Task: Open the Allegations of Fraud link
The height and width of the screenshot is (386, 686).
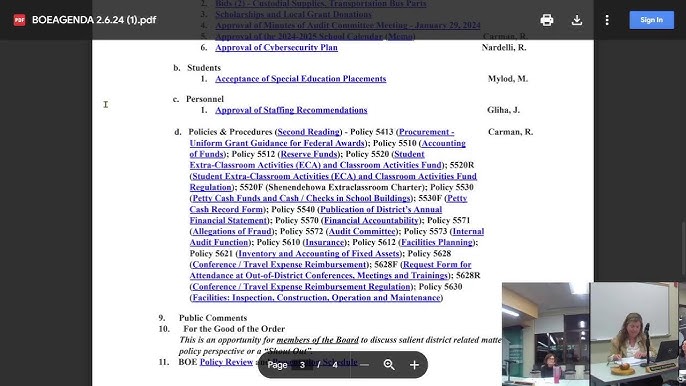Action: [x=232, y=231]
